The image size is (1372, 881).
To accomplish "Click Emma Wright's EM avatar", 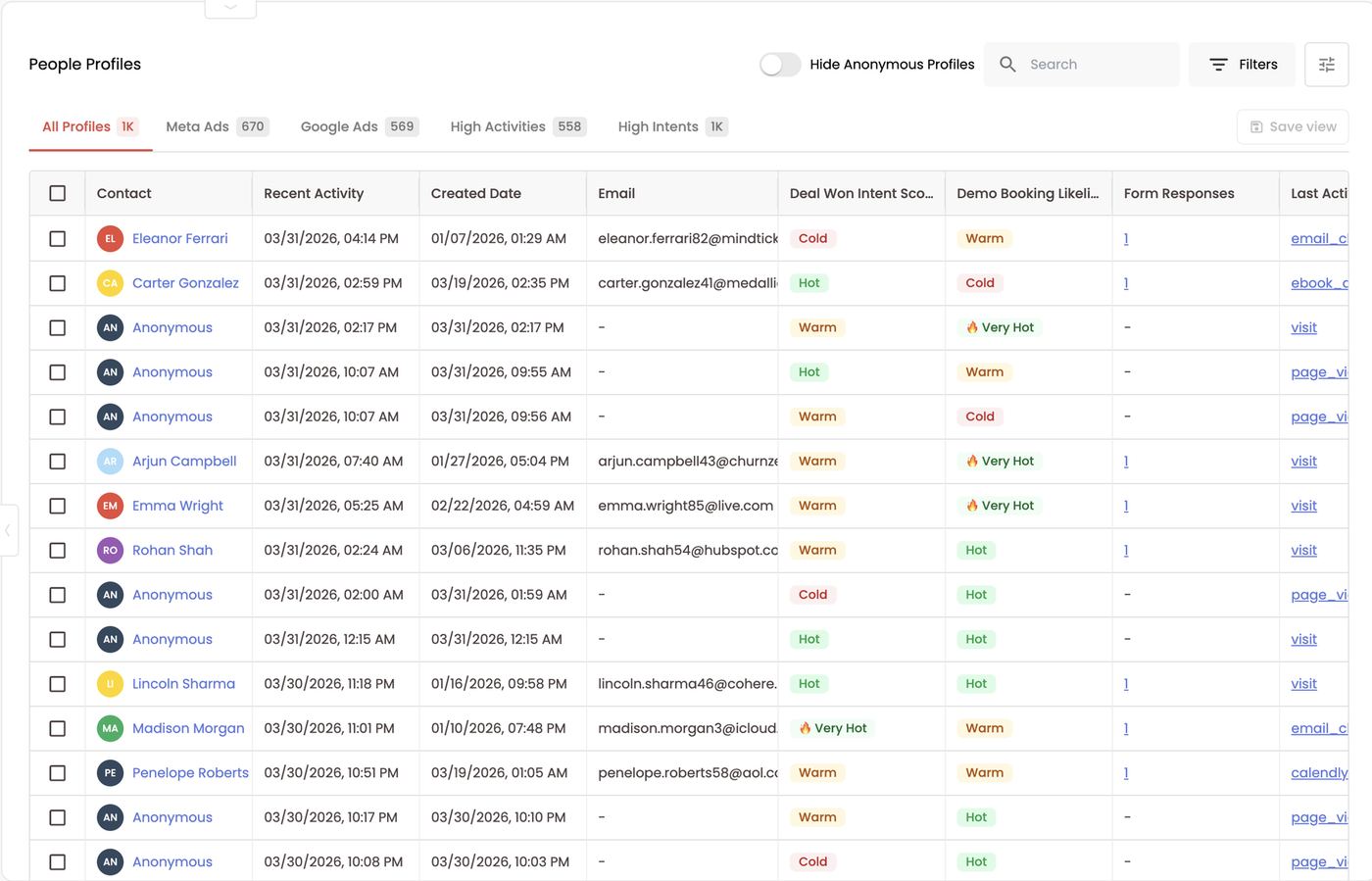I will pyautogui.click(x=110, y=506).
